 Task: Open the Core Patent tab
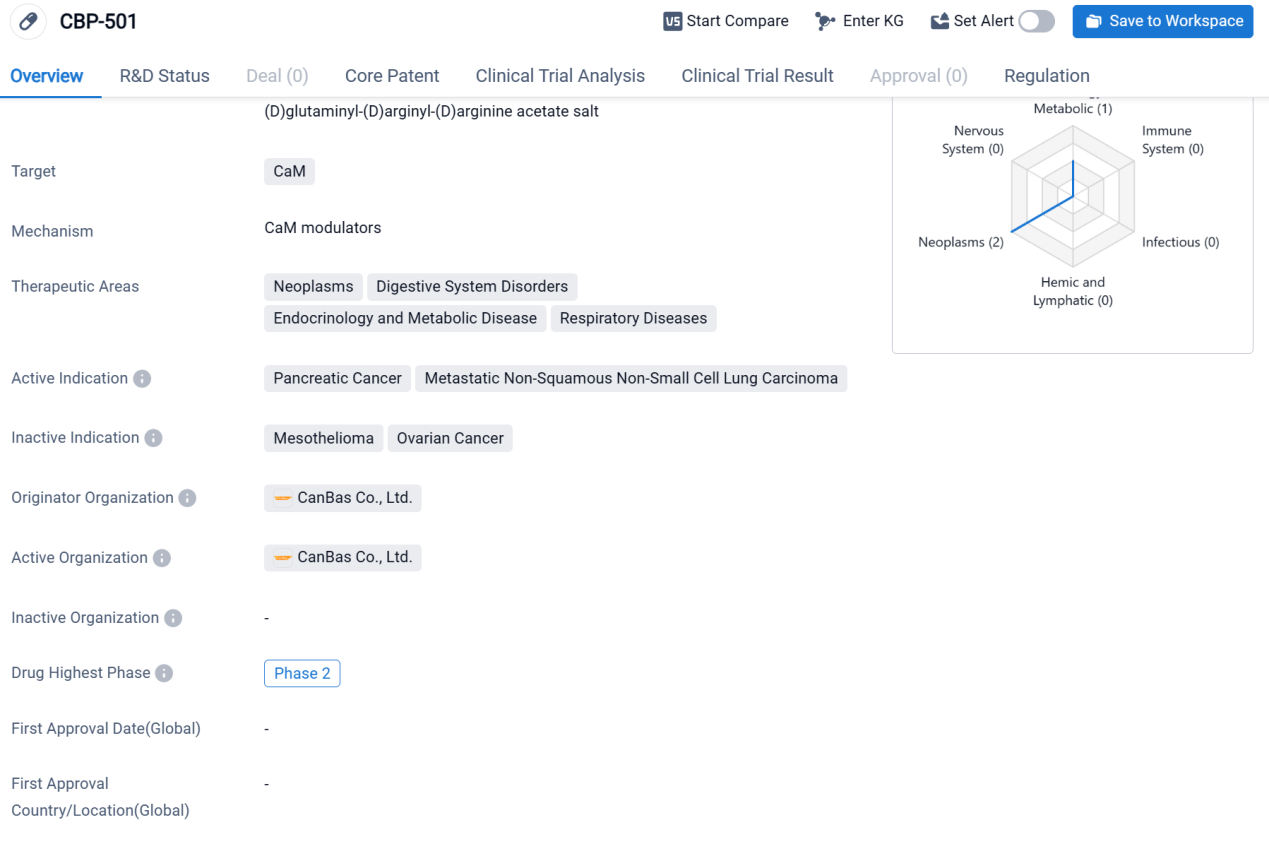392,76
